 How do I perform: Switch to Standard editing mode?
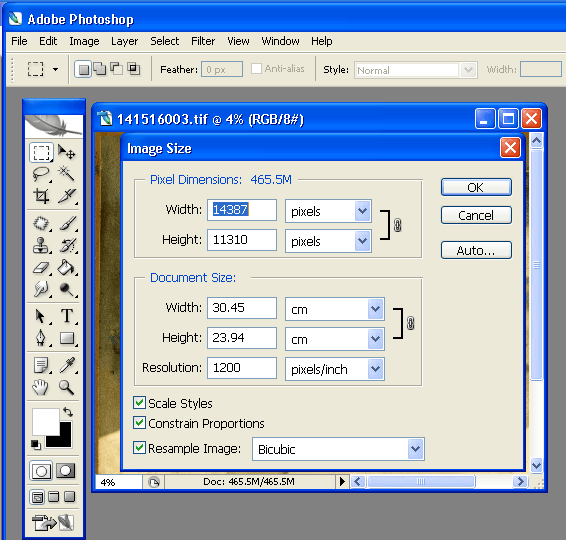pyautogui.click(x=41, y=471)
